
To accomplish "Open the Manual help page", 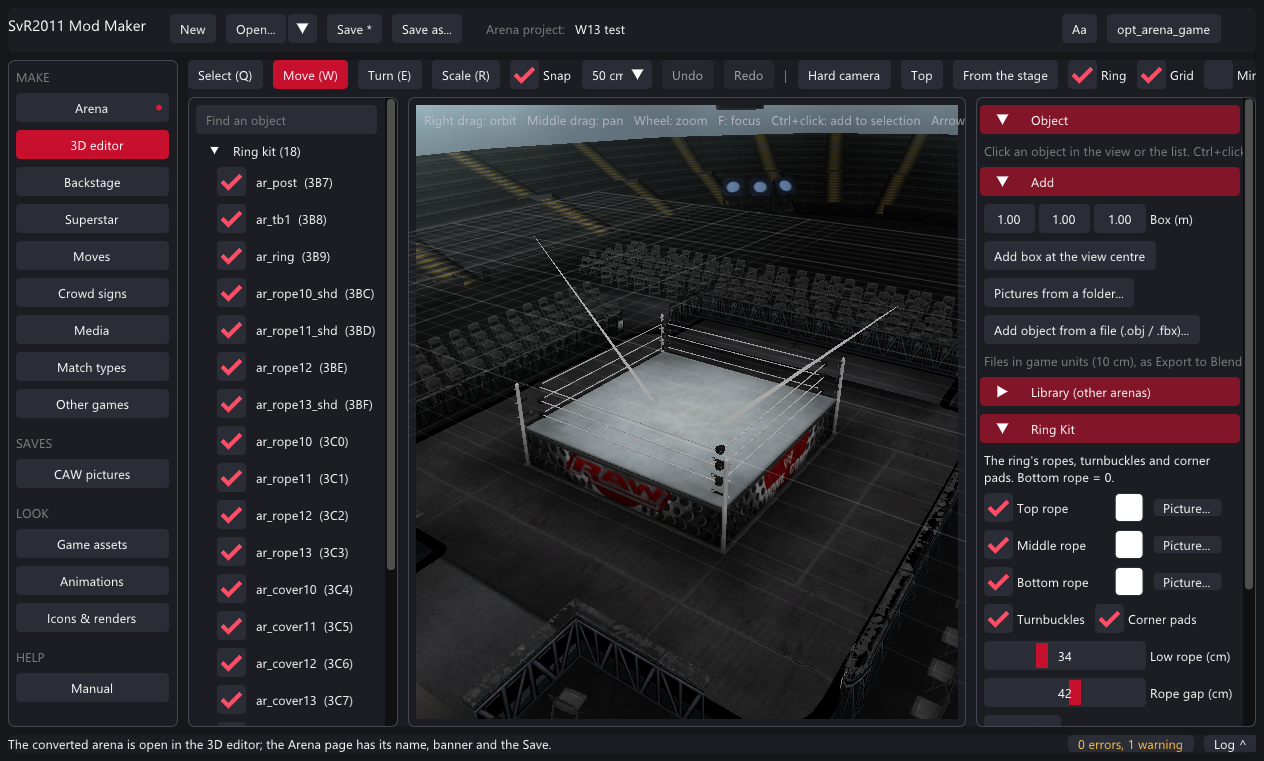I will [92, 688].
